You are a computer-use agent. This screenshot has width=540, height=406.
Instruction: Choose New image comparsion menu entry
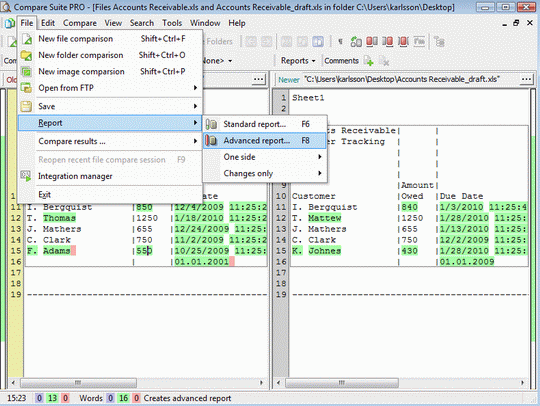tap(111, 72)
